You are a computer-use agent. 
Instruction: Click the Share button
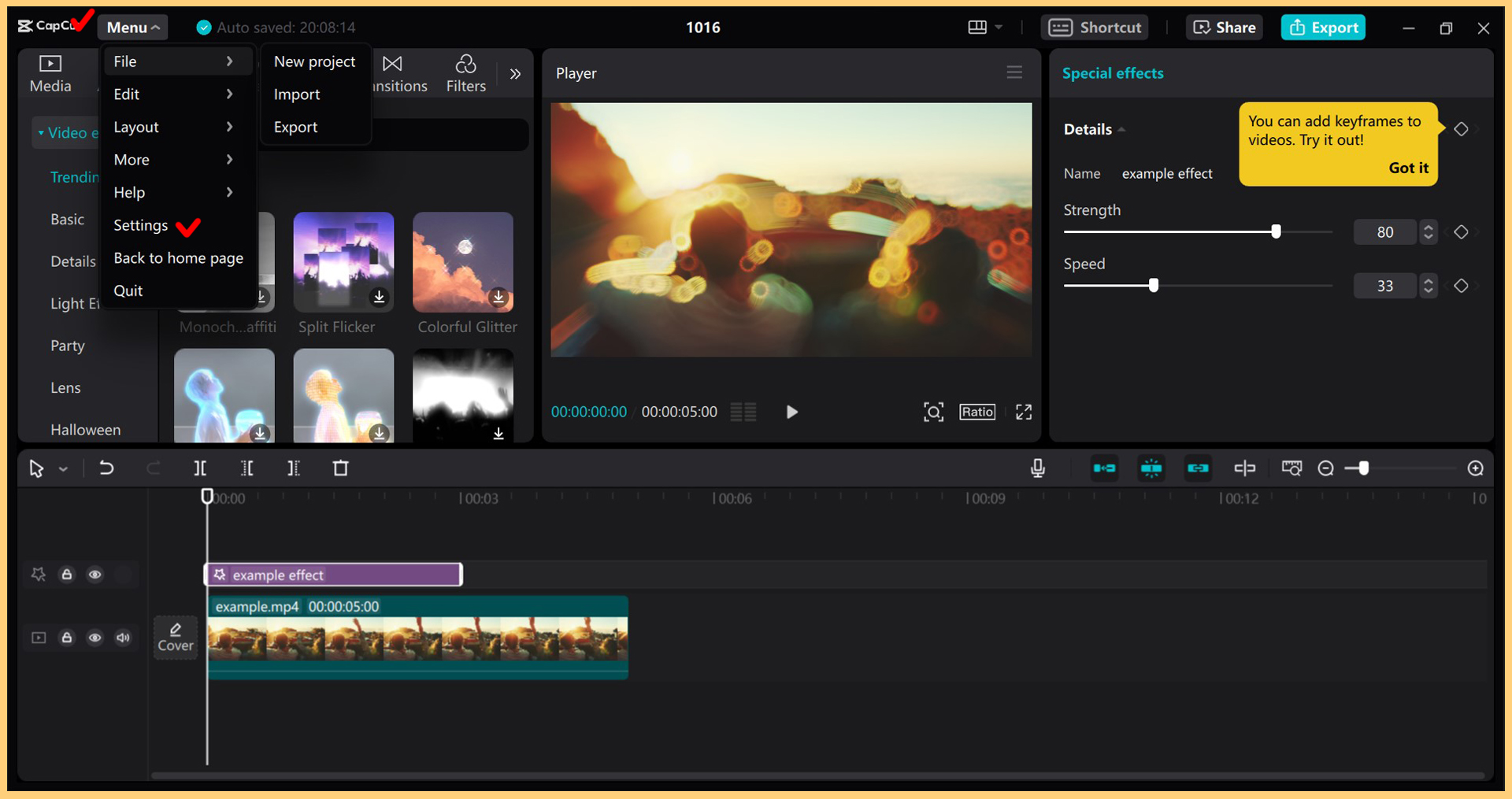(x=1225, y=28)
